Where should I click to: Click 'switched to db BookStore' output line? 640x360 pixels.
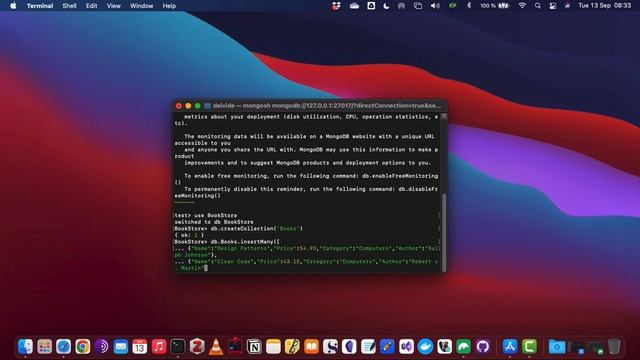click(214, 222)
